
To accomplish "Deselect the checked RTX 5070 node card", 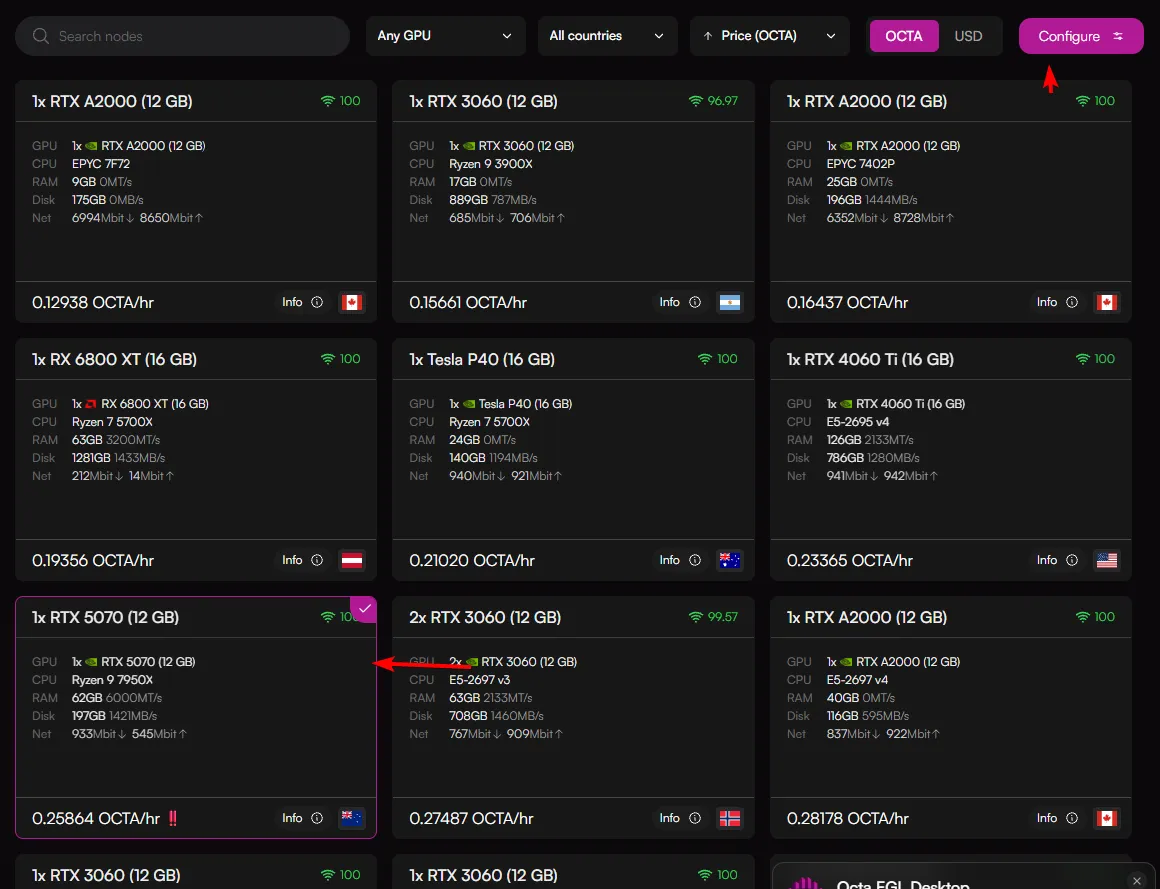I will coord(365,609).
